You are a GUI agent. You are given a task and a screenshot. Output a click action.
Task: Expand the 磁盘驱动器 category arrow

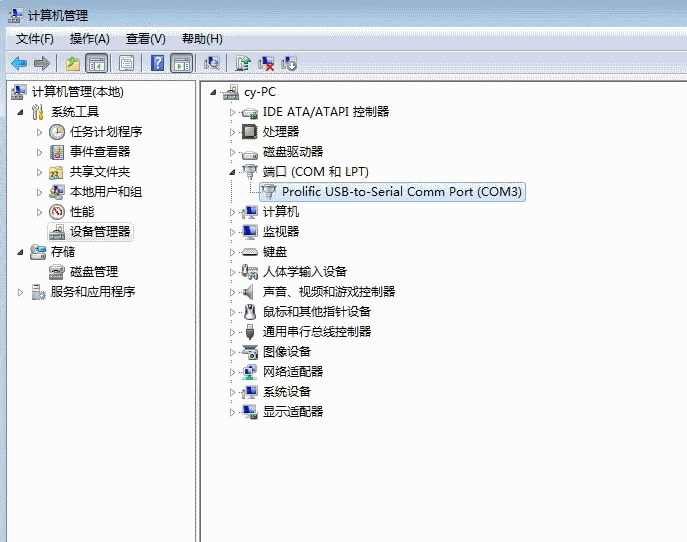232,152
